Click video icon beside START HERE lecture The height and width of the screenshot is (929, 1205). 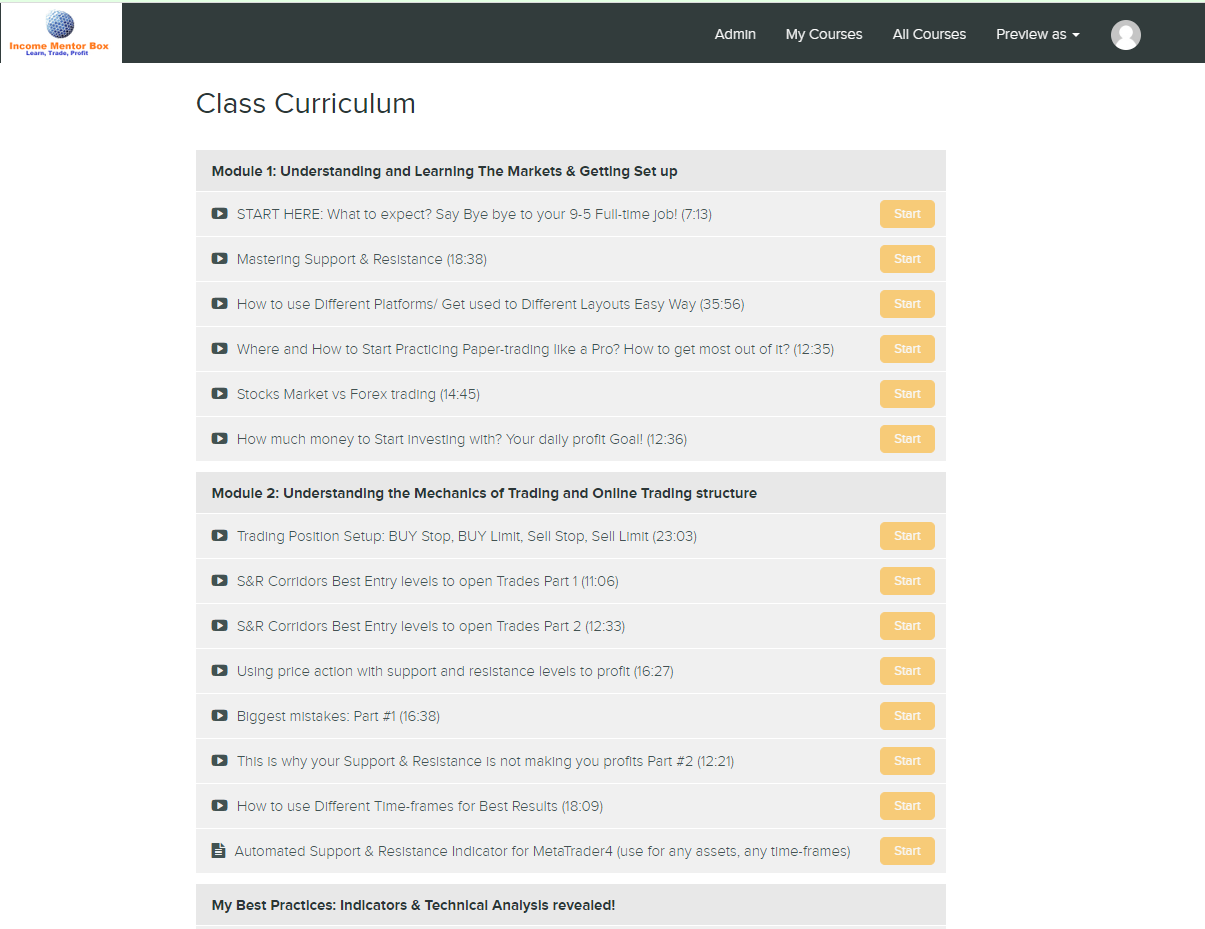(220, 214)
